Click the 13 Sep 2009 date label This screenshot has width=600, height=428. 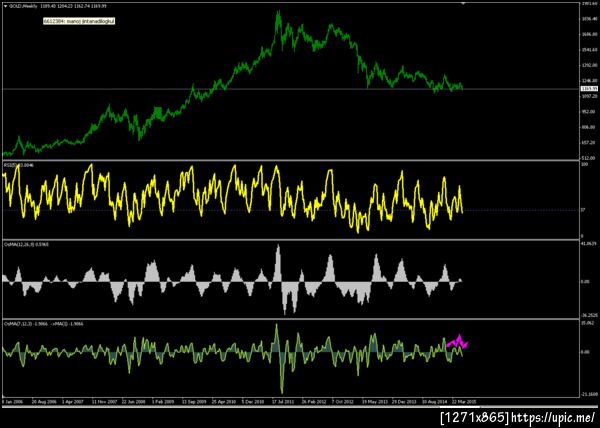[194, 402]
